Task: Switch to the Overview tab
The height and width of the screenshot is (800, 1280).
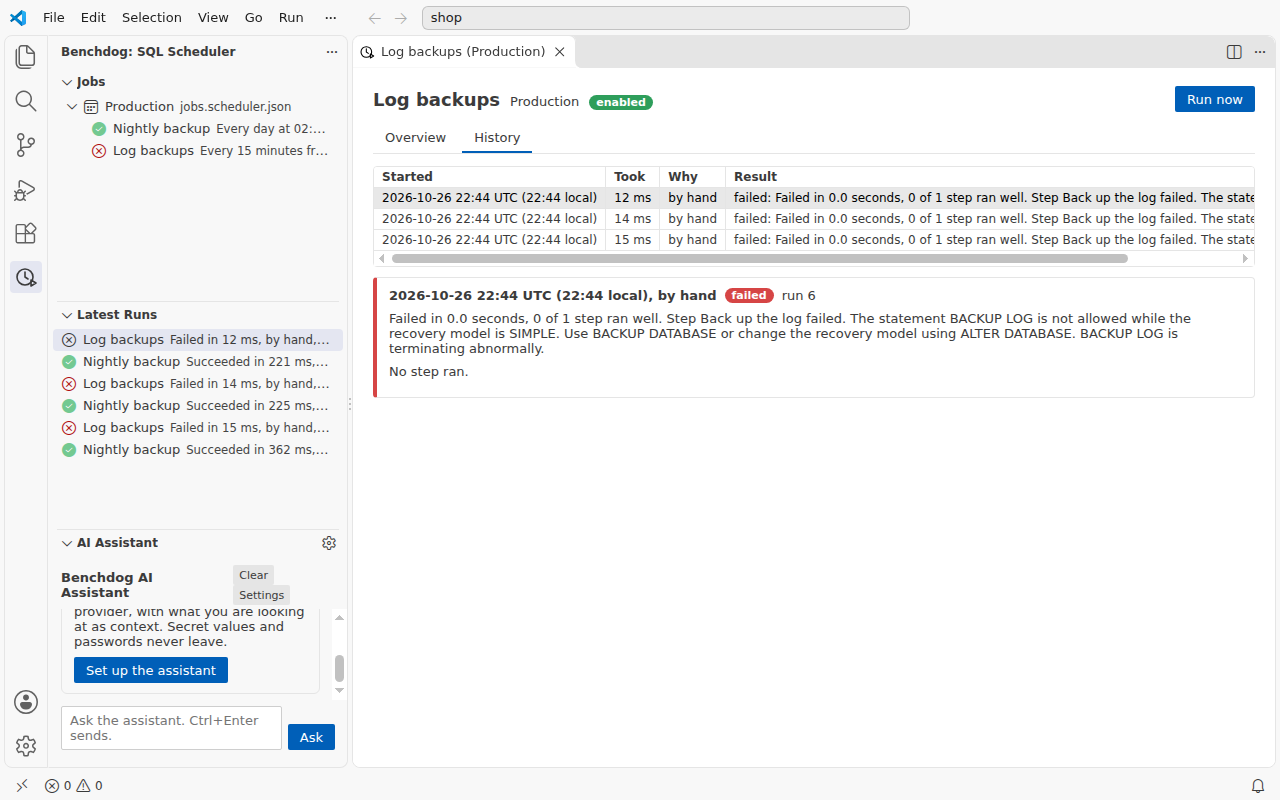Action: coord(415,138)
